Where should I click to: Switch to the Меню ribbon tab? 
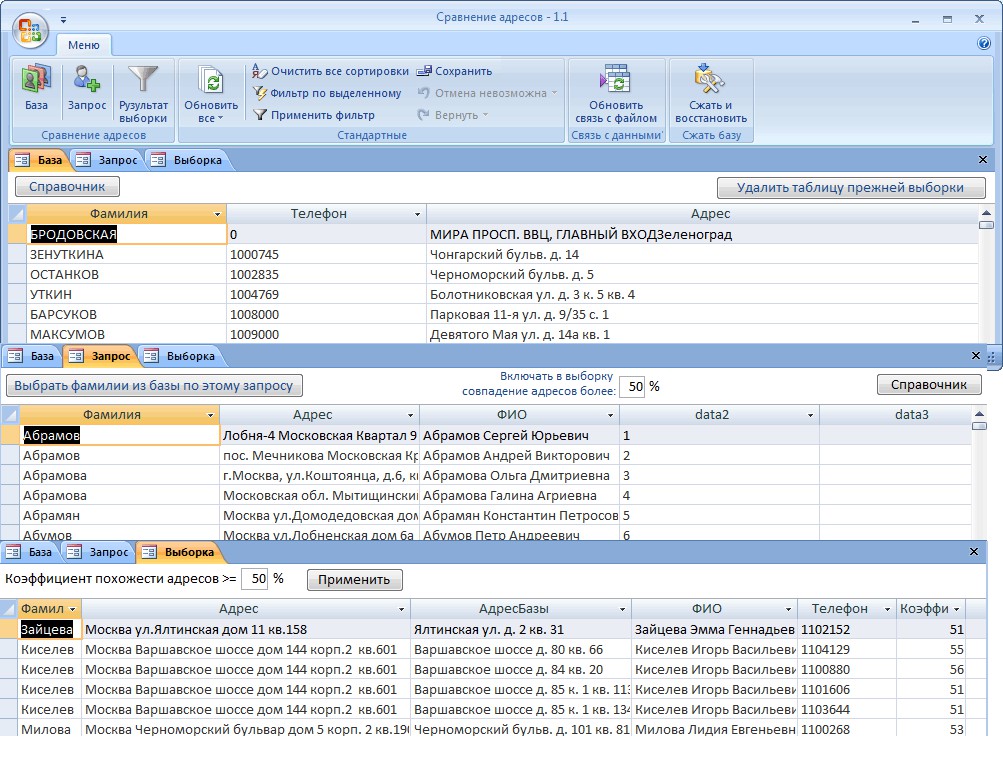84,45
